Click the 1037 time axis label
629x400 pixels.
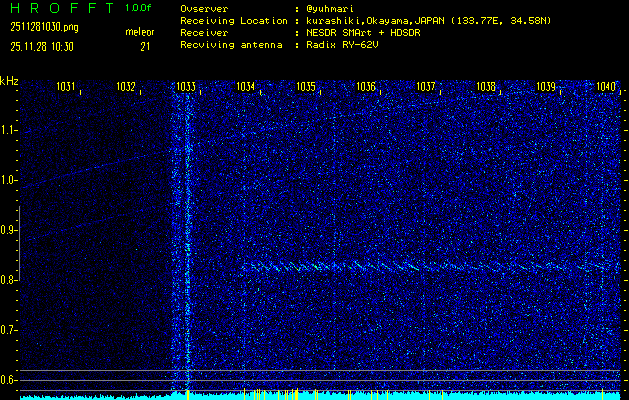[426, 86]
